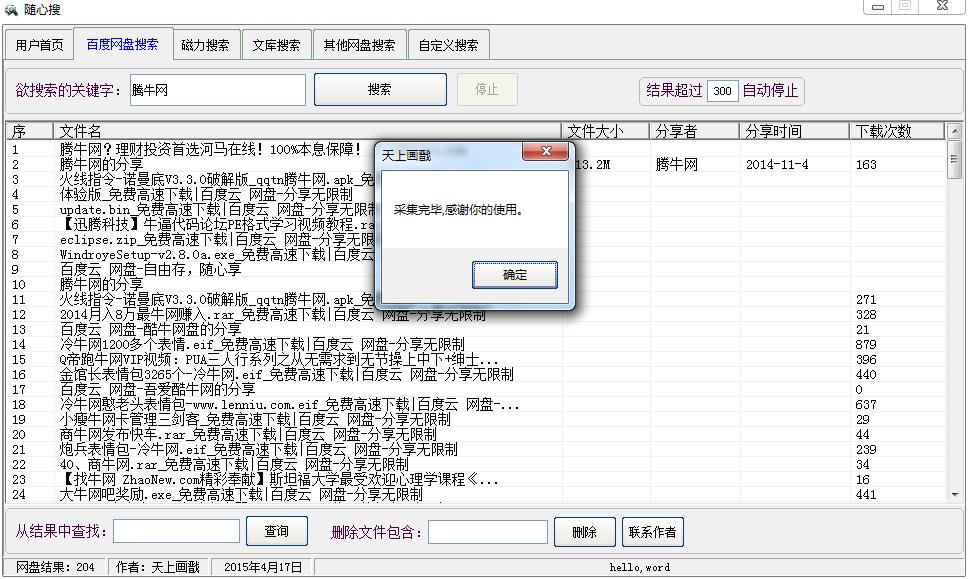Image resolution: width=968 pixels, height=579 pixels.
Task: Select the 文库搜索 tab
Action: pos(276,45)
